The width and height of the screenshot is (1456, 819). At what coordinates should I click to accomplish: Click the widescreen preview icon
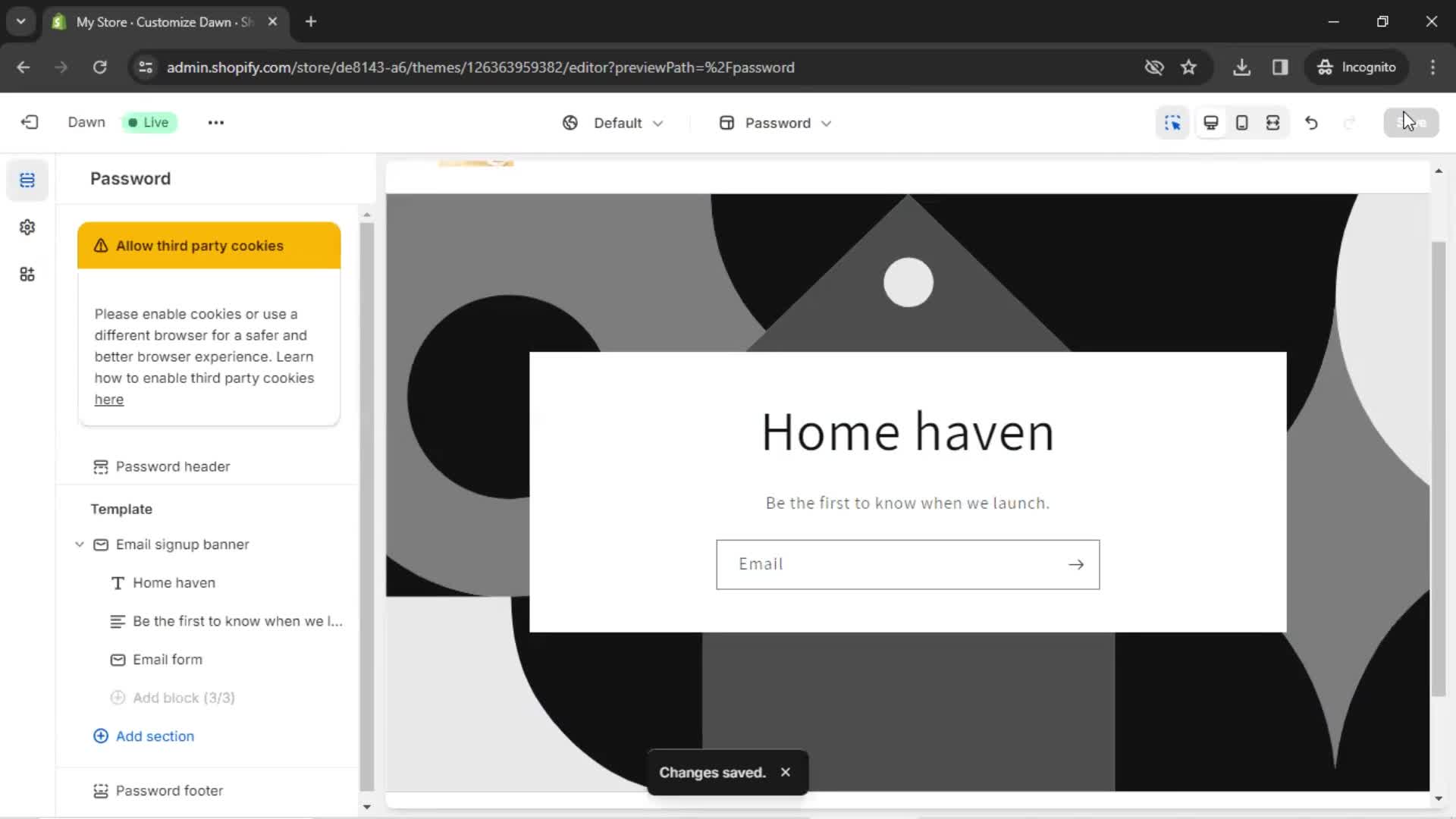[1274, 122]
